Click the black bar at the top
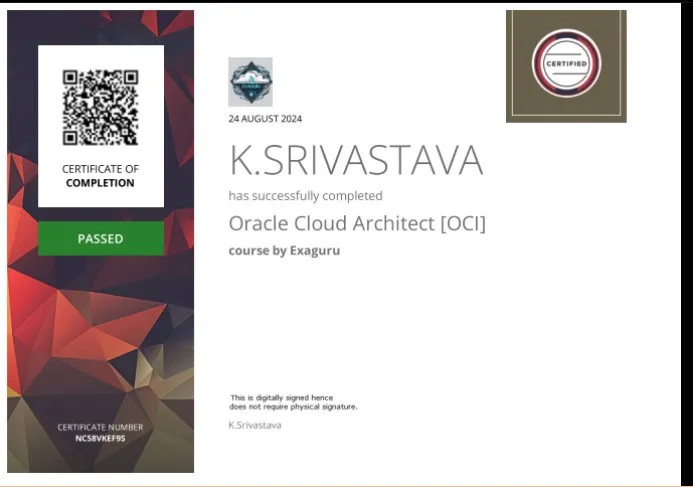Image resolution: width=693 pixels, height=487 pixels. [346, 3]
